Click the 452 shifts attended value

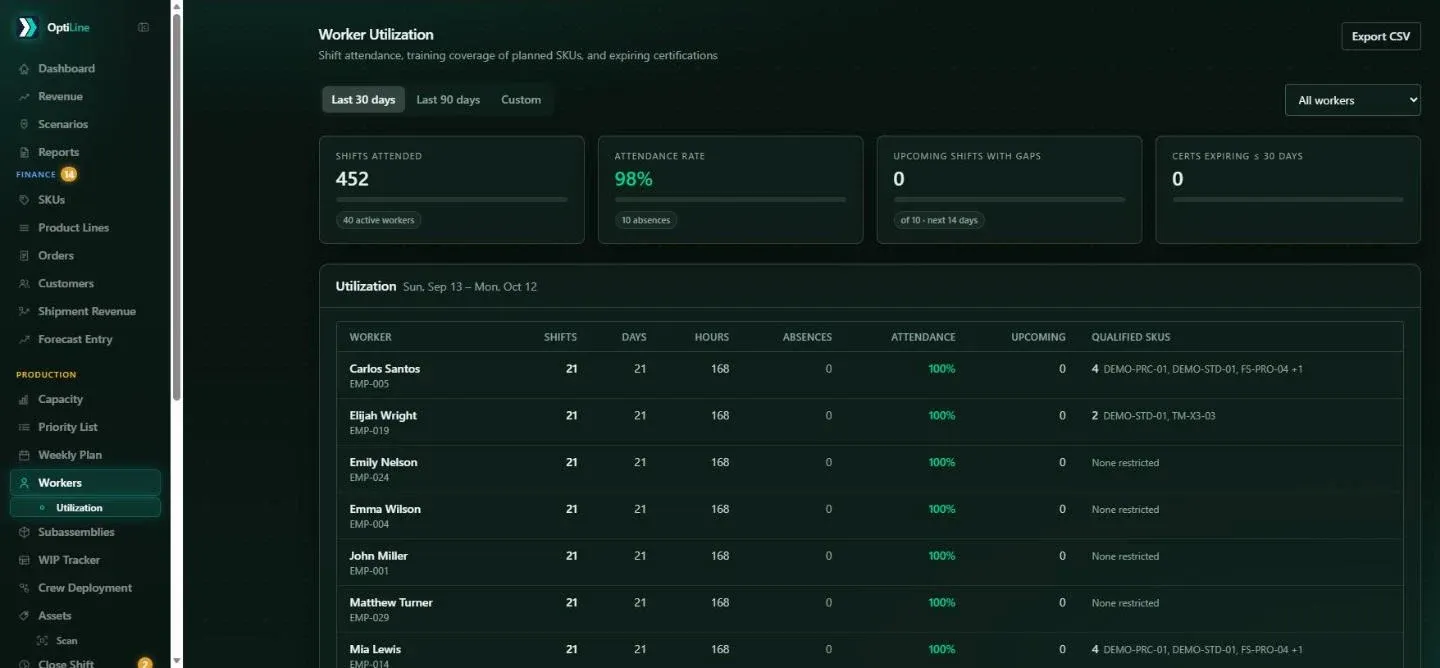[352, 179]
